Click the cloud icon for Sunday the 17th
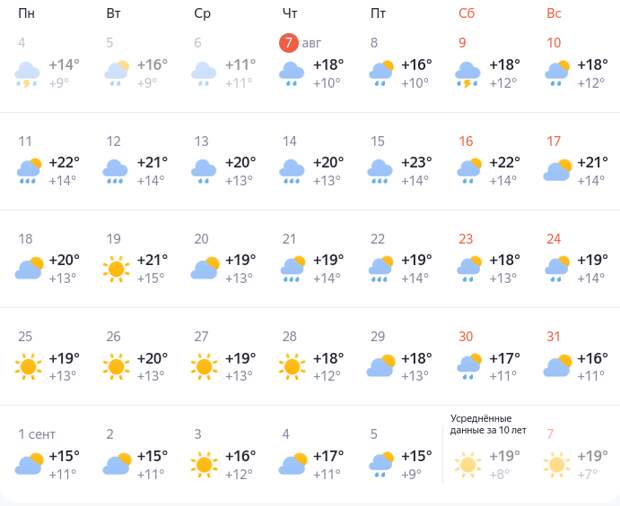Image resolution: width=620 pixels, height=506 pixels. point(557,171)
